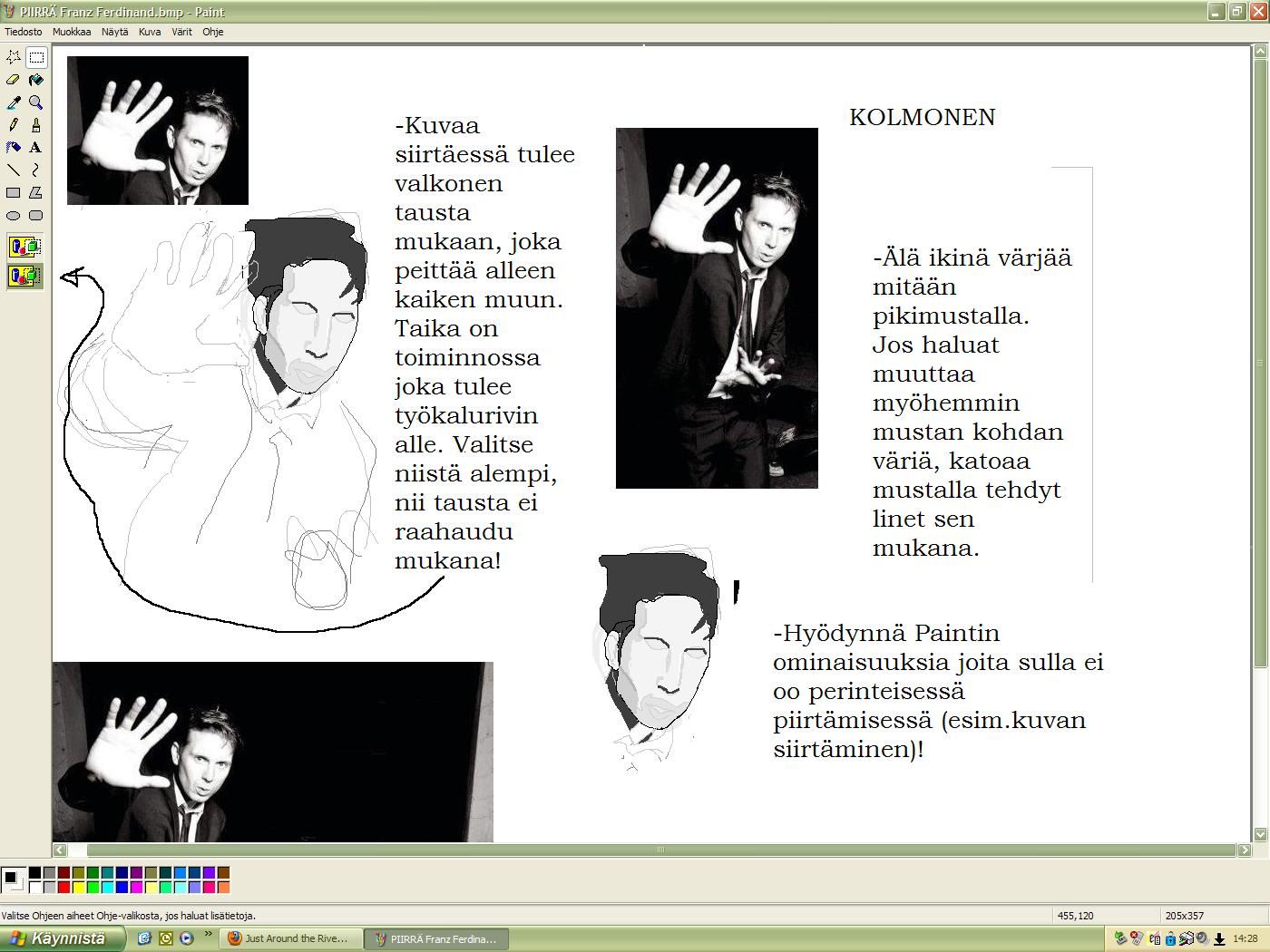The height and width of the screenshot is (952, 1270).
Task: Click the current foreground/background color indicator
Action: [13, 879]
